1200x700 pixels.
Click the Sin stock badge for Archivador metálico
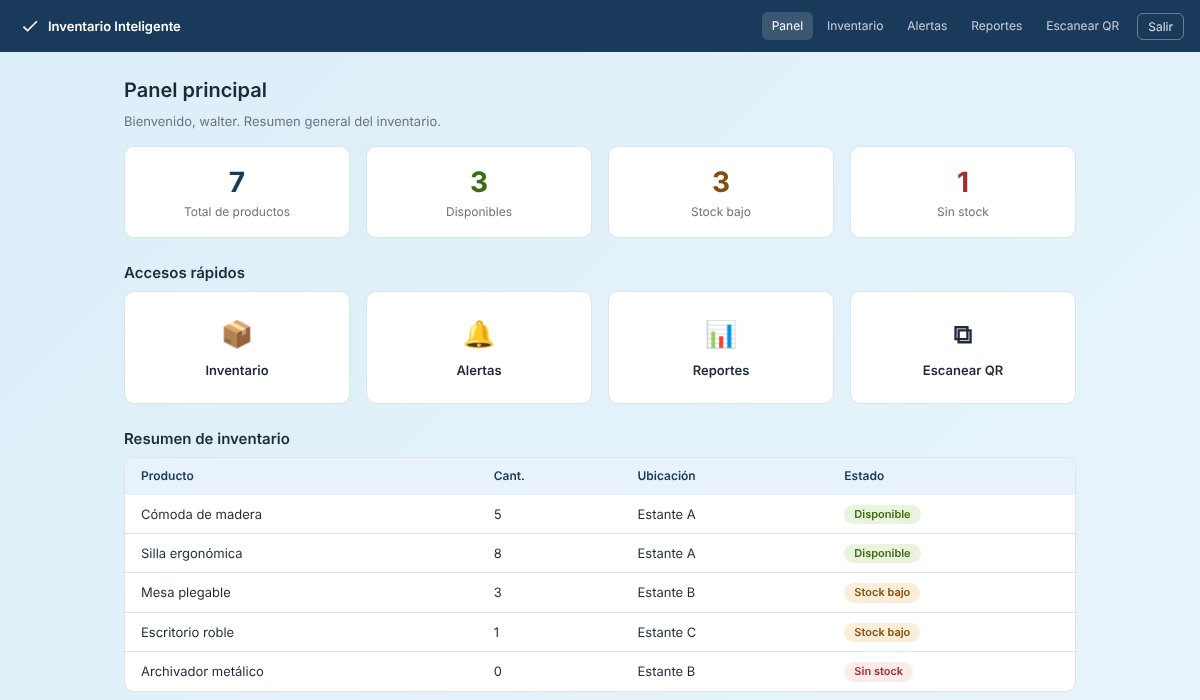879,671
